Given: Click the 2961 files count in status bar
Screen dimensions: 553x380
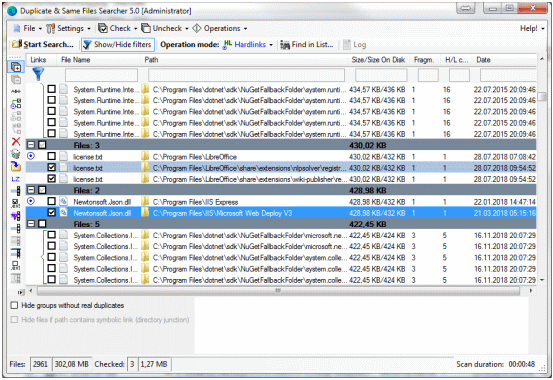Looking at the screenshot, I should [x=40, y=364].
